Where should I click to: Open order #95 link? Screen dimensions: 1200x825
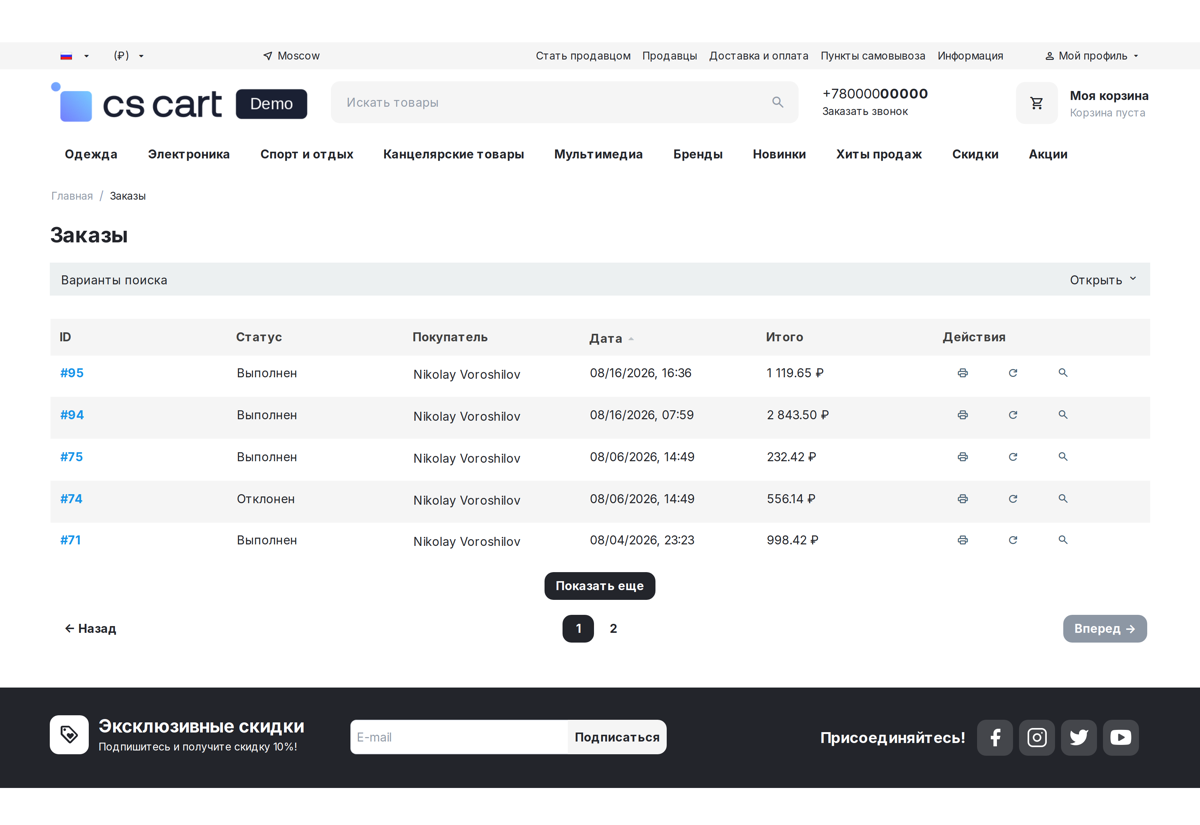(x=72, y=373)
